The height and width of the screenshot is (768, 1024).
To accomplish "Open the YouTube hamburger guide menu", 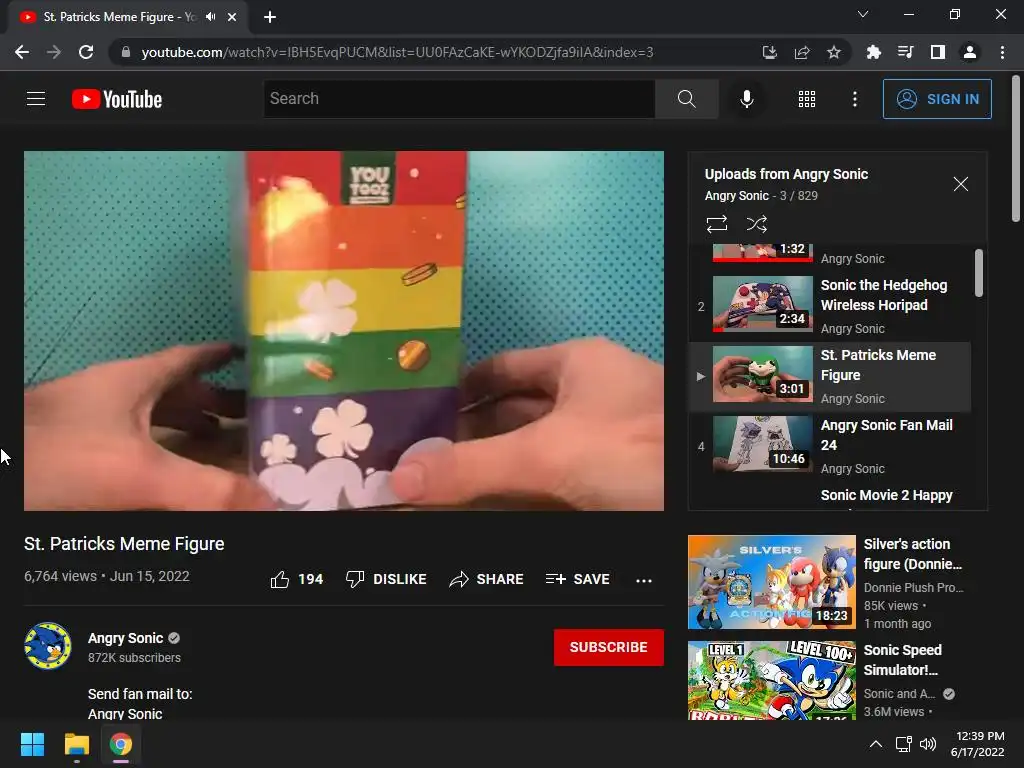I will [36, 99].
